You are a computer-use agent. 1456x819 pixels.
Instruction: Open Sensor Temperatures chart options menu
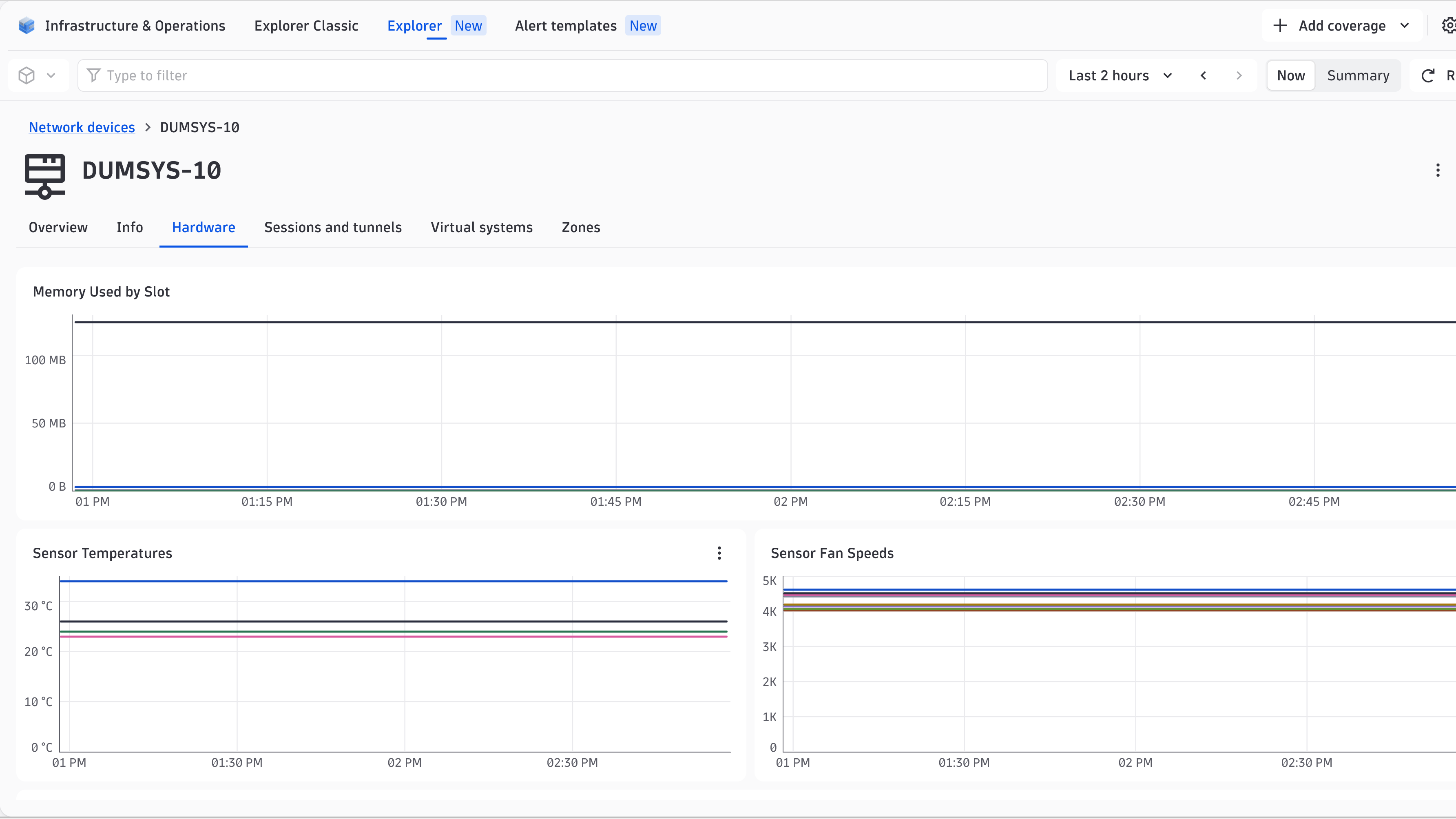(719, 553)
